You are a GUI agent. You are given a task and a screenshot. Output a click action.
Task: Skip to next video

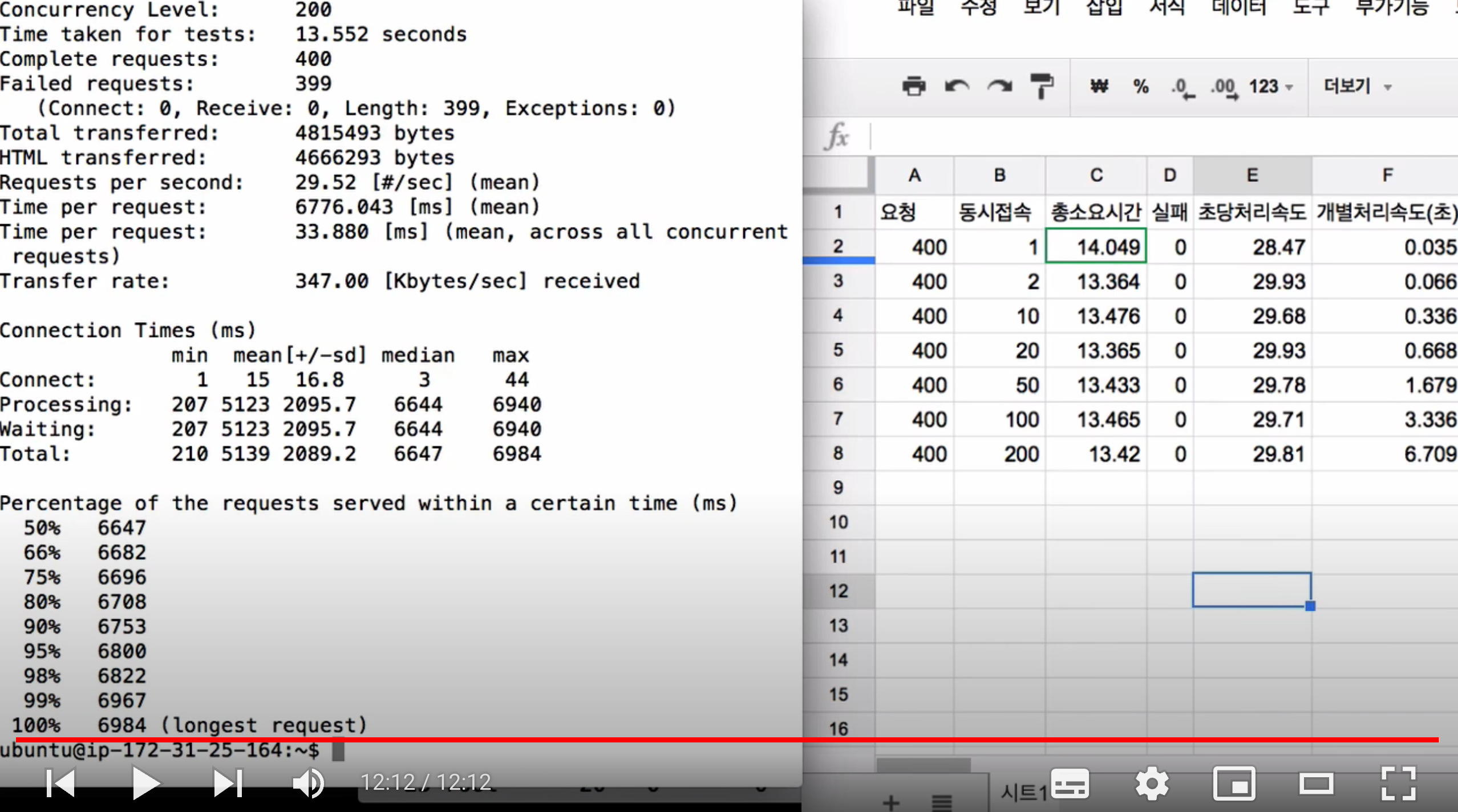coord(228,783)
